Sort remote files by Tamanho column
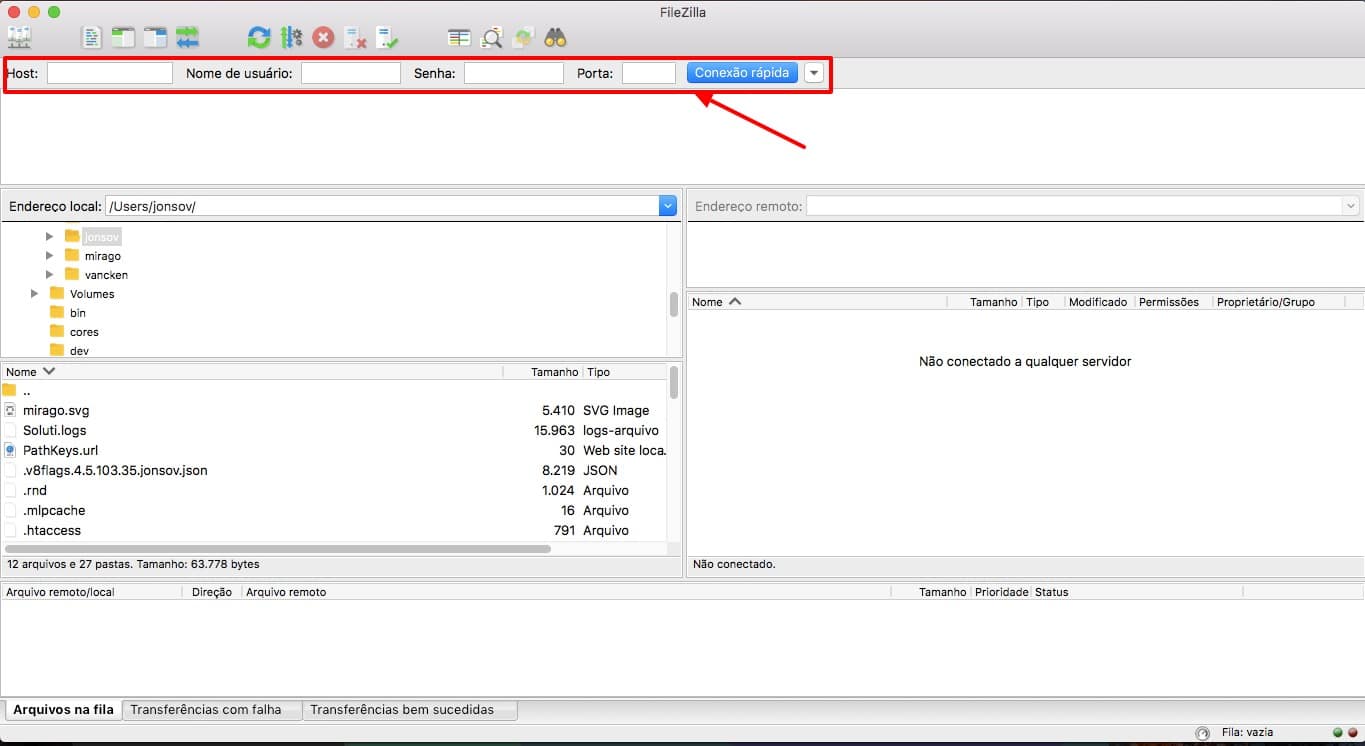 [984, 301]
